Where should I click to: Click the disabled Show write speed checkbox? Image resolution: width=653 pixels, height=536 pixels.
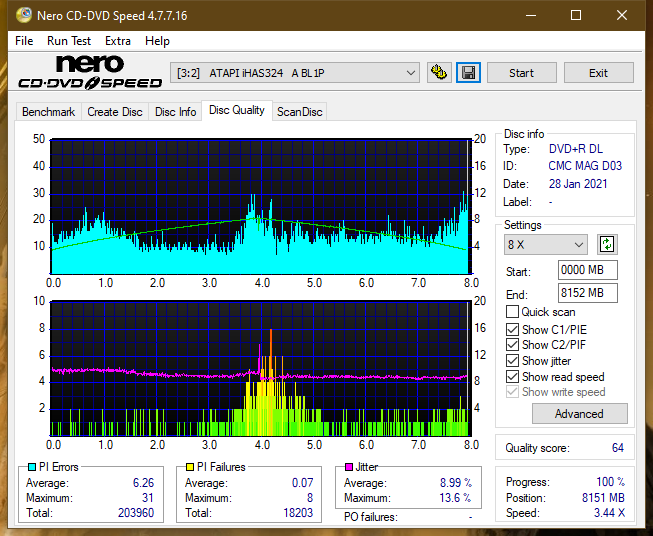512,392
